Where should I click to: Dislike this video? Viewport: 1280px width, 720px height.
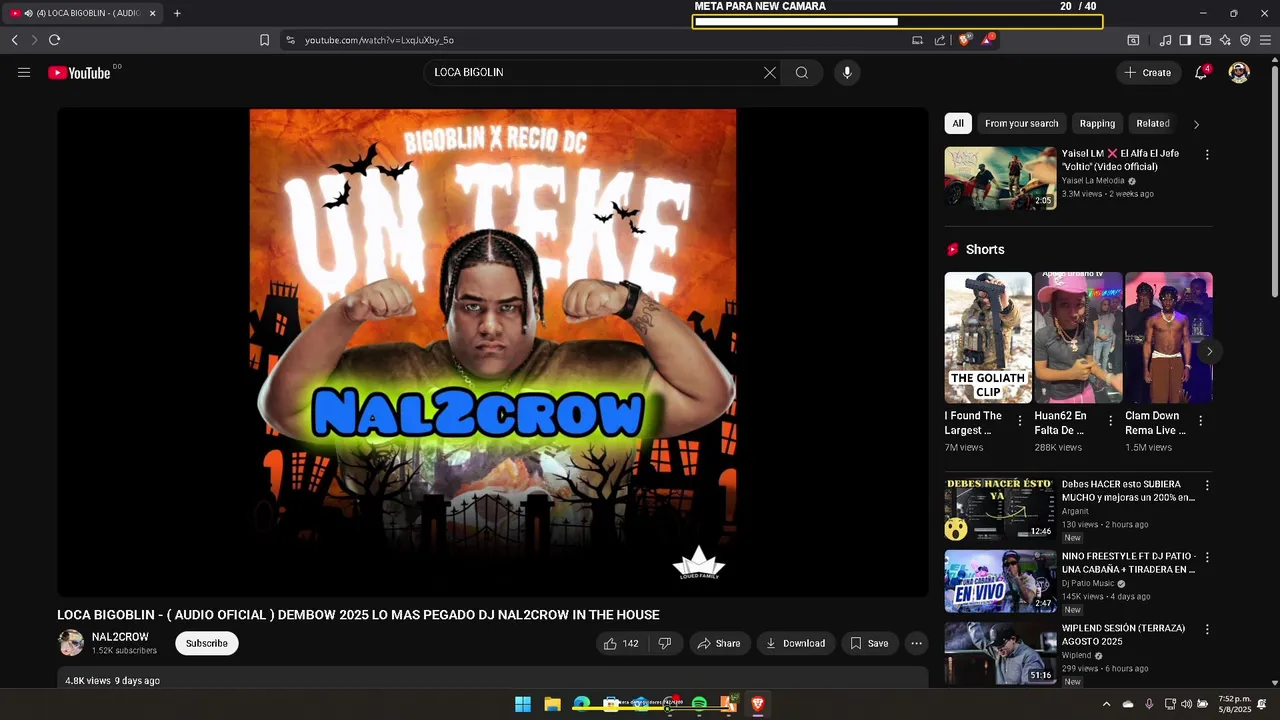[x=665, y=643]
